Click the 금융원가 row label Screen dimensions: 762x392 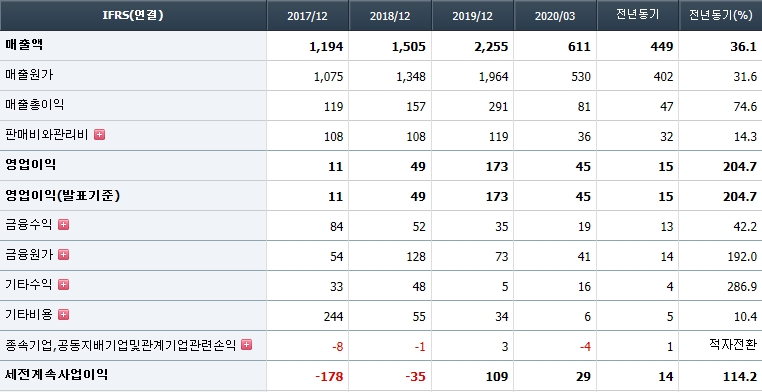29,255
